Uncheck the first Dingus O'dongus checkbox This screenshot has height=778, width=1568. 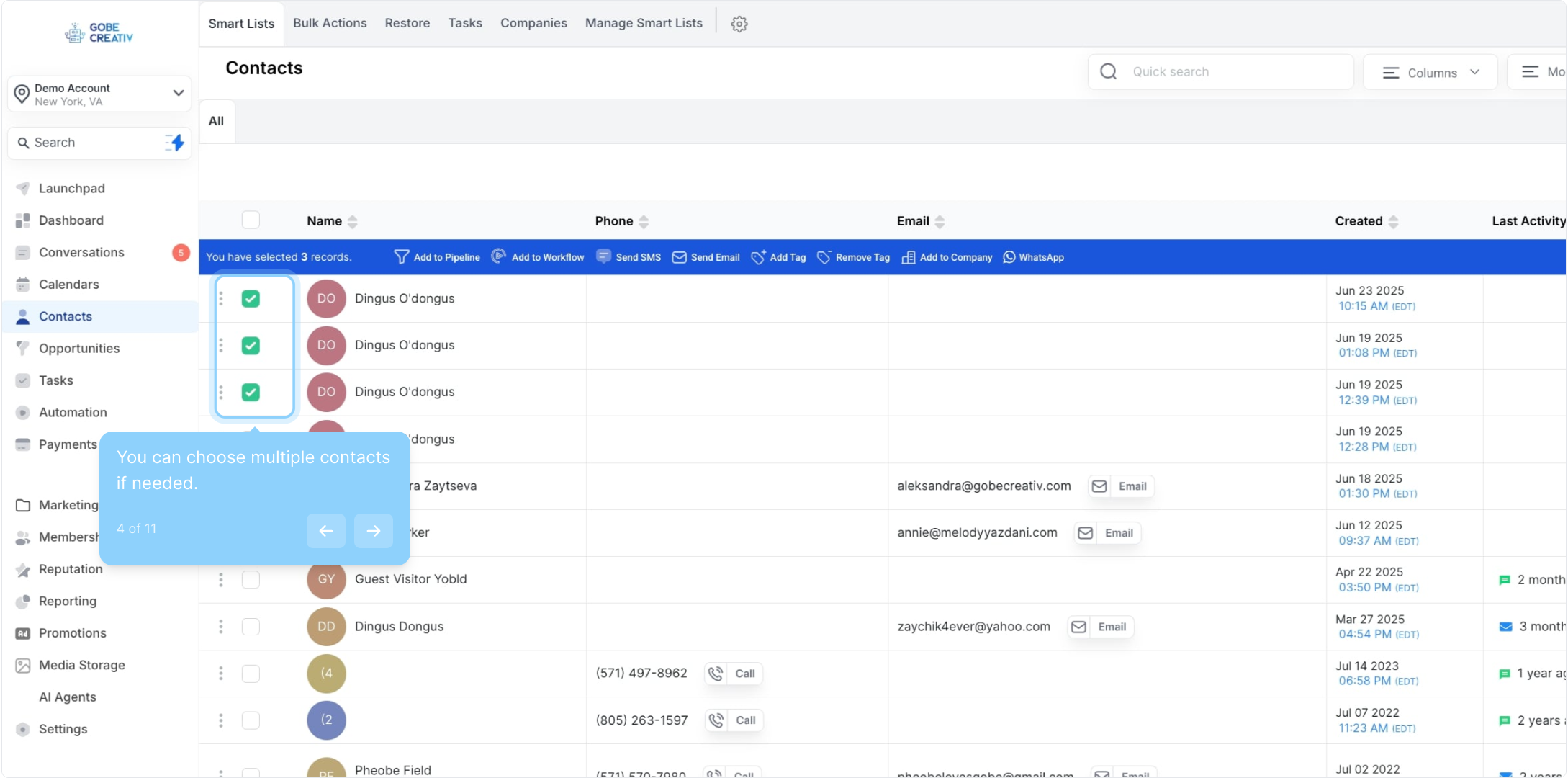click(x=251, y=298)
